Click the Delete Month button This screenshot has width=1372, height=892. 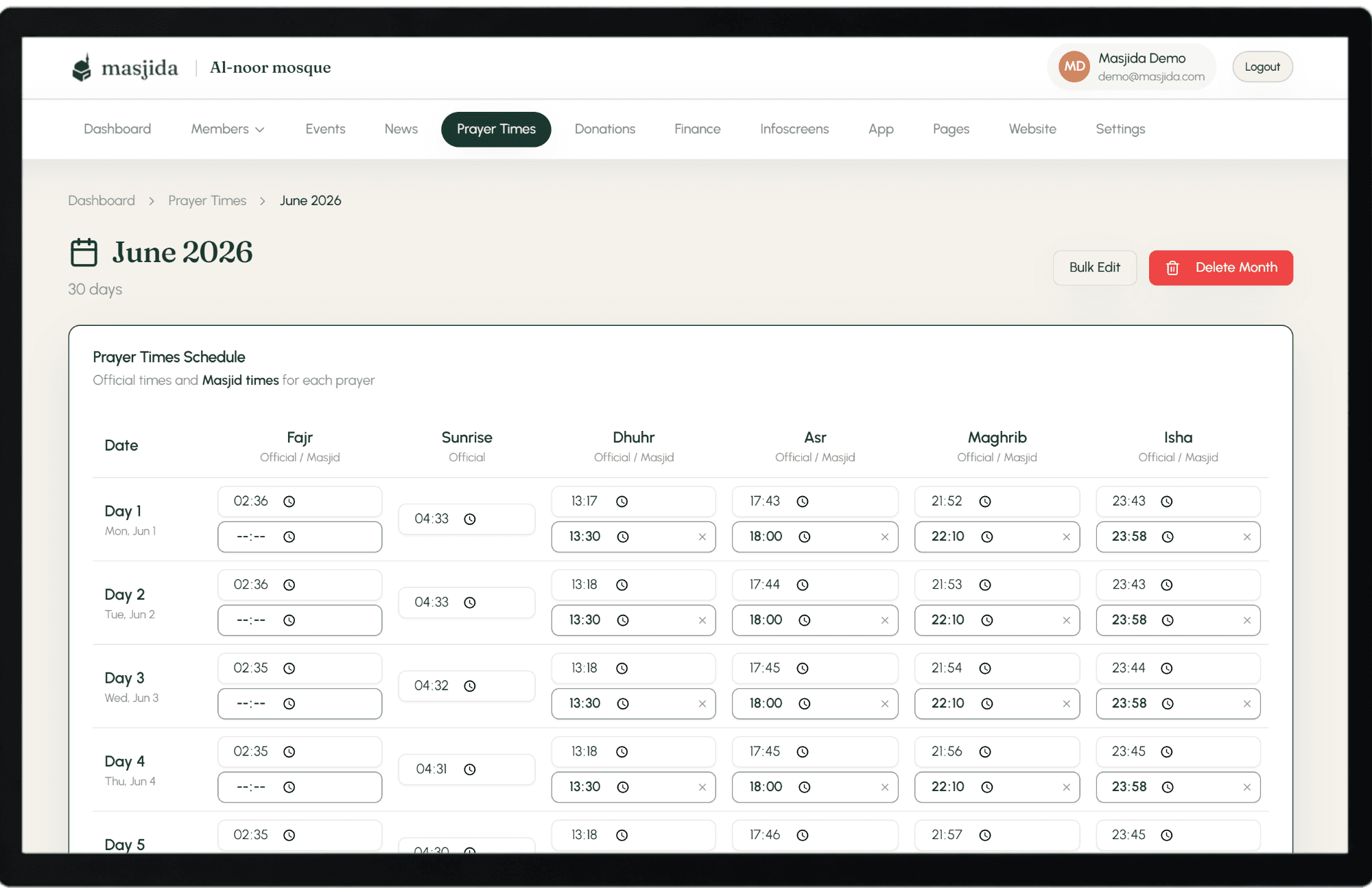(1220, 268)
